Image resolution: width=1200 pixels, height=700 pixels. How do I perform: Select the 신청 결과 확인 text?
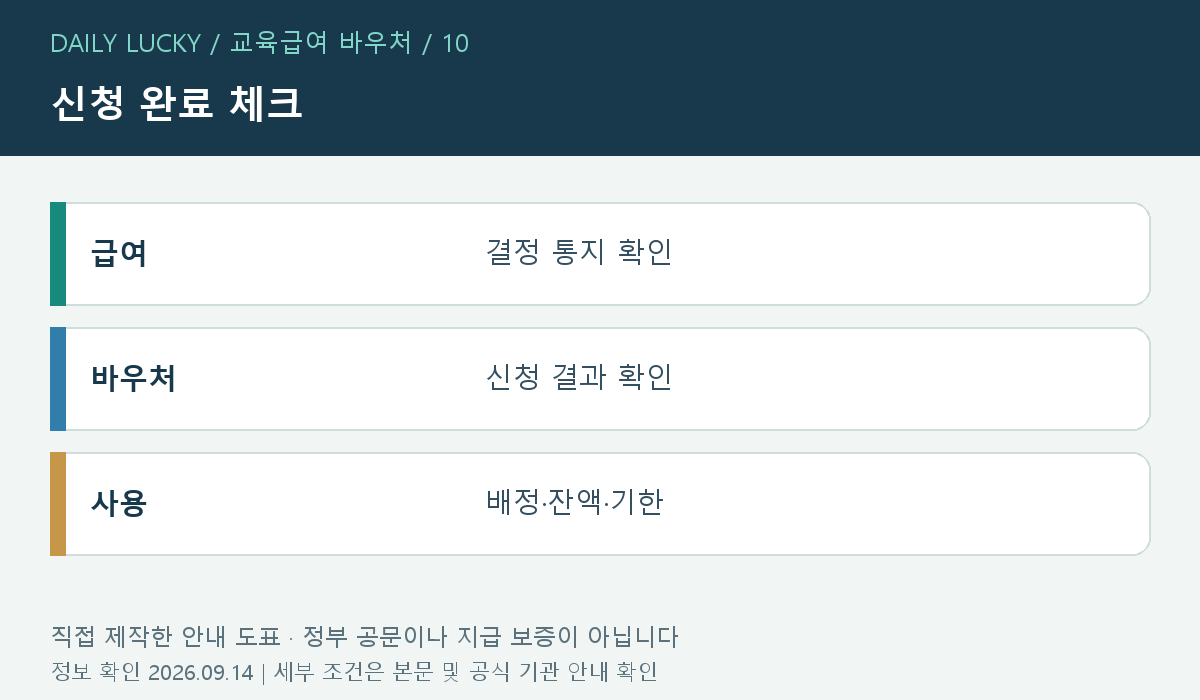[579, 378]
